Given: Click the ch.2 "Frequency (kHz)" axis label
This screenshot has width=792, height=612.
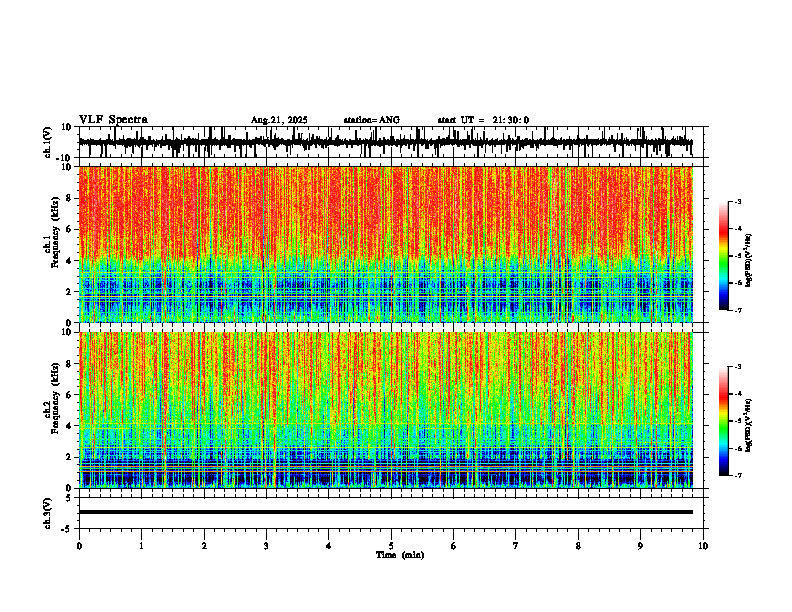Looking at the screenshot, I should pos(54,398).
